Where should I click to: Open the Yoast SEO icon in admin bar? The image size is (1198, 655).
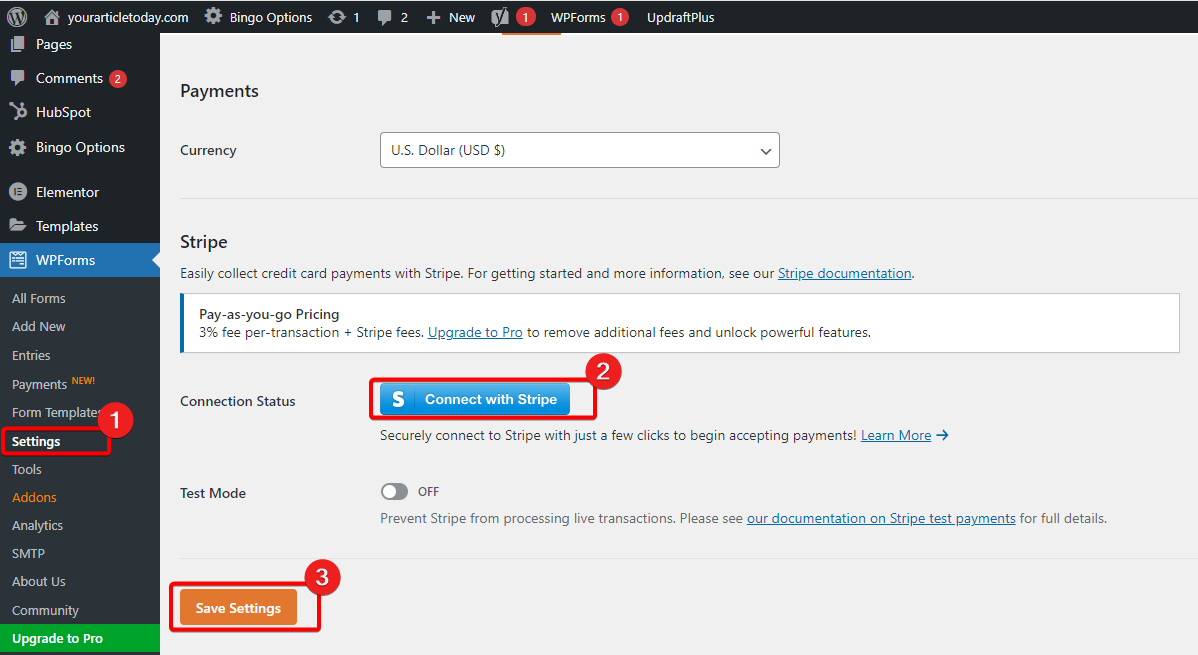(500, 17)
